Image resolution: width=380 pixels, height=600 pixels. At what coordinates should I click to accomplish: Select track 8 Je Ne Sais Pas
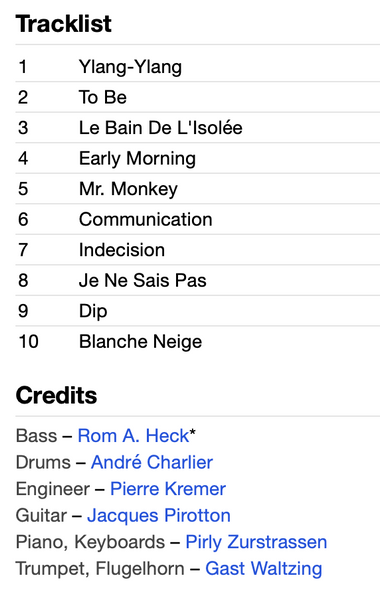(x=197, y=280)
